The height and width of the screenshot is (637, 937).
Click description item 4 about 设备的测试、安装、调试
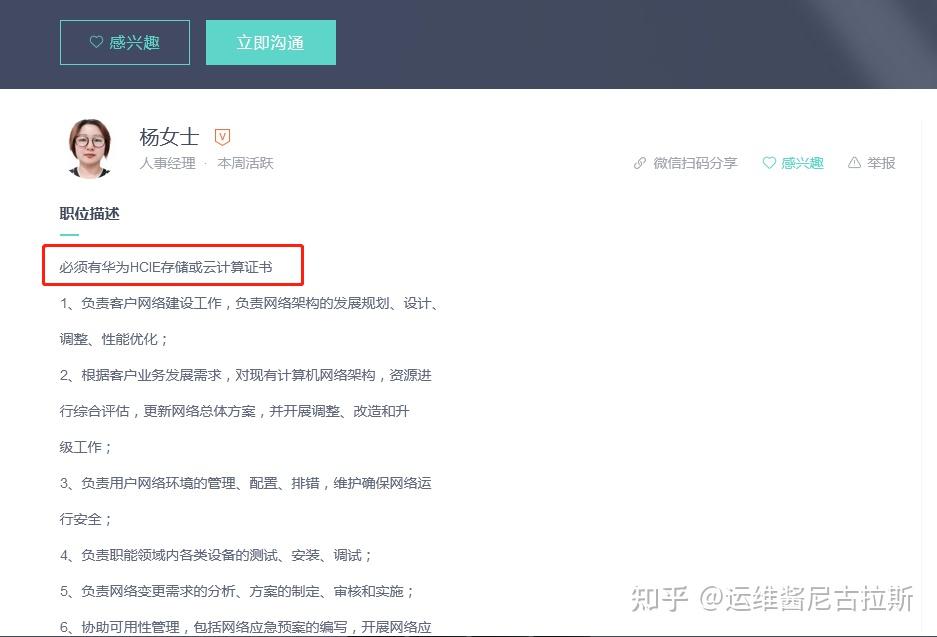click(x=216, y=555)
